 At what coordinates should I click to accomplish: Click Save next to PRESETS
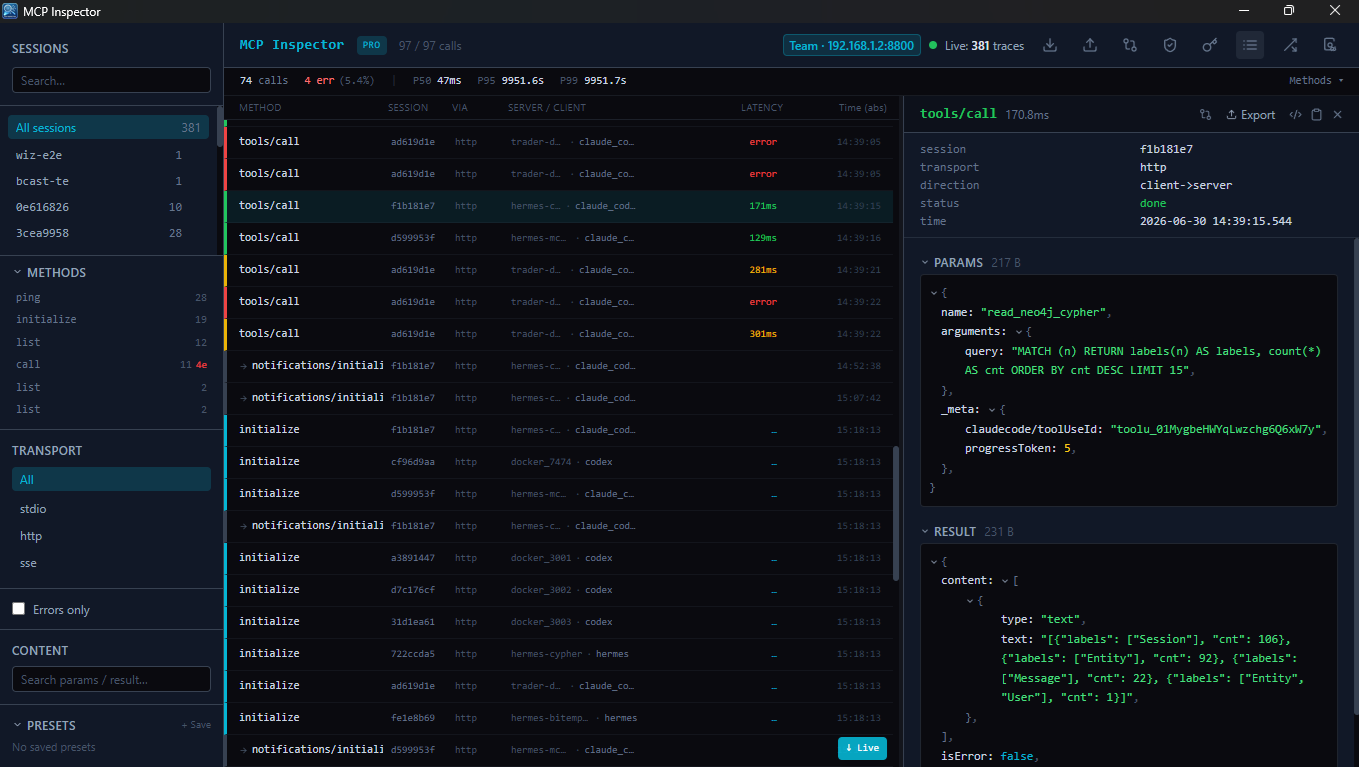click(196, 725)
